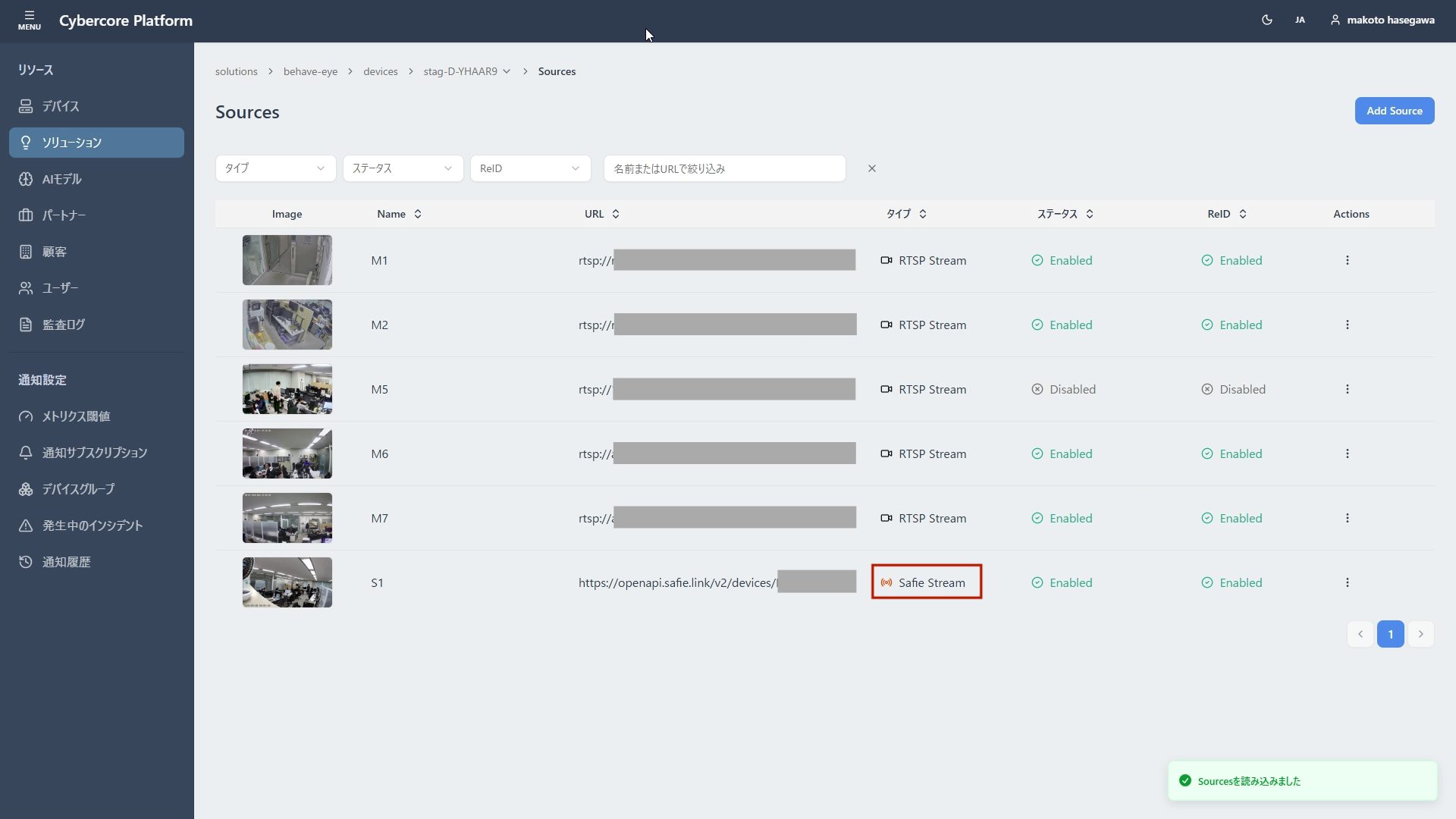This screenshot has height=819, width=1456.
Task: Sort table by ReID column header
Action: point(1226,214)
